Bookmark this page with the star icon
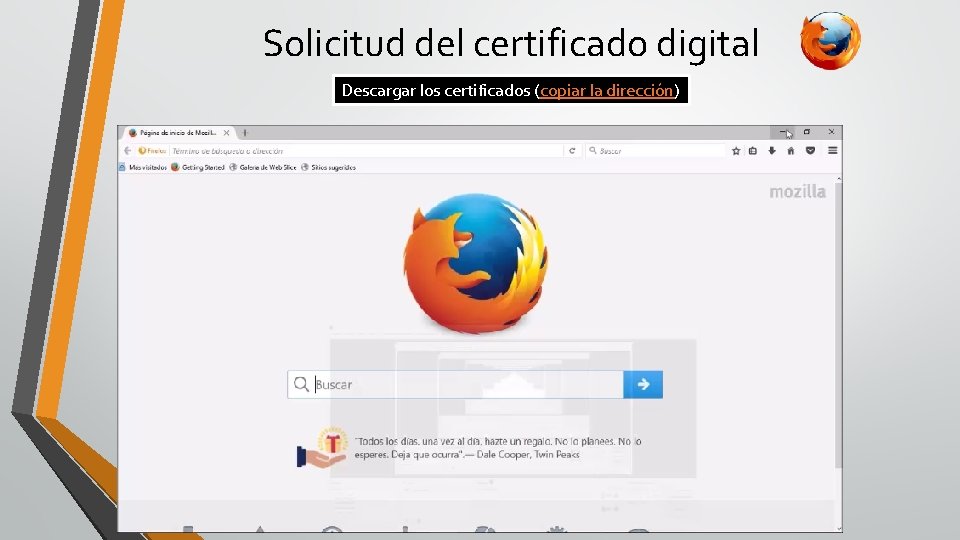Viewport: 960px width, 540px height. click(736, 151)
